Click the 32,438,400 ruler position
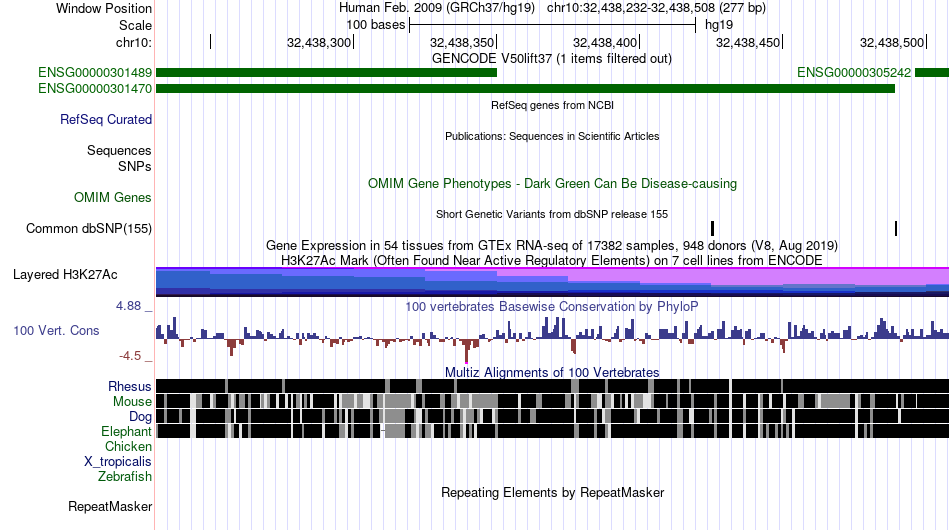The image size is (950, 530). tap(605, 42)
